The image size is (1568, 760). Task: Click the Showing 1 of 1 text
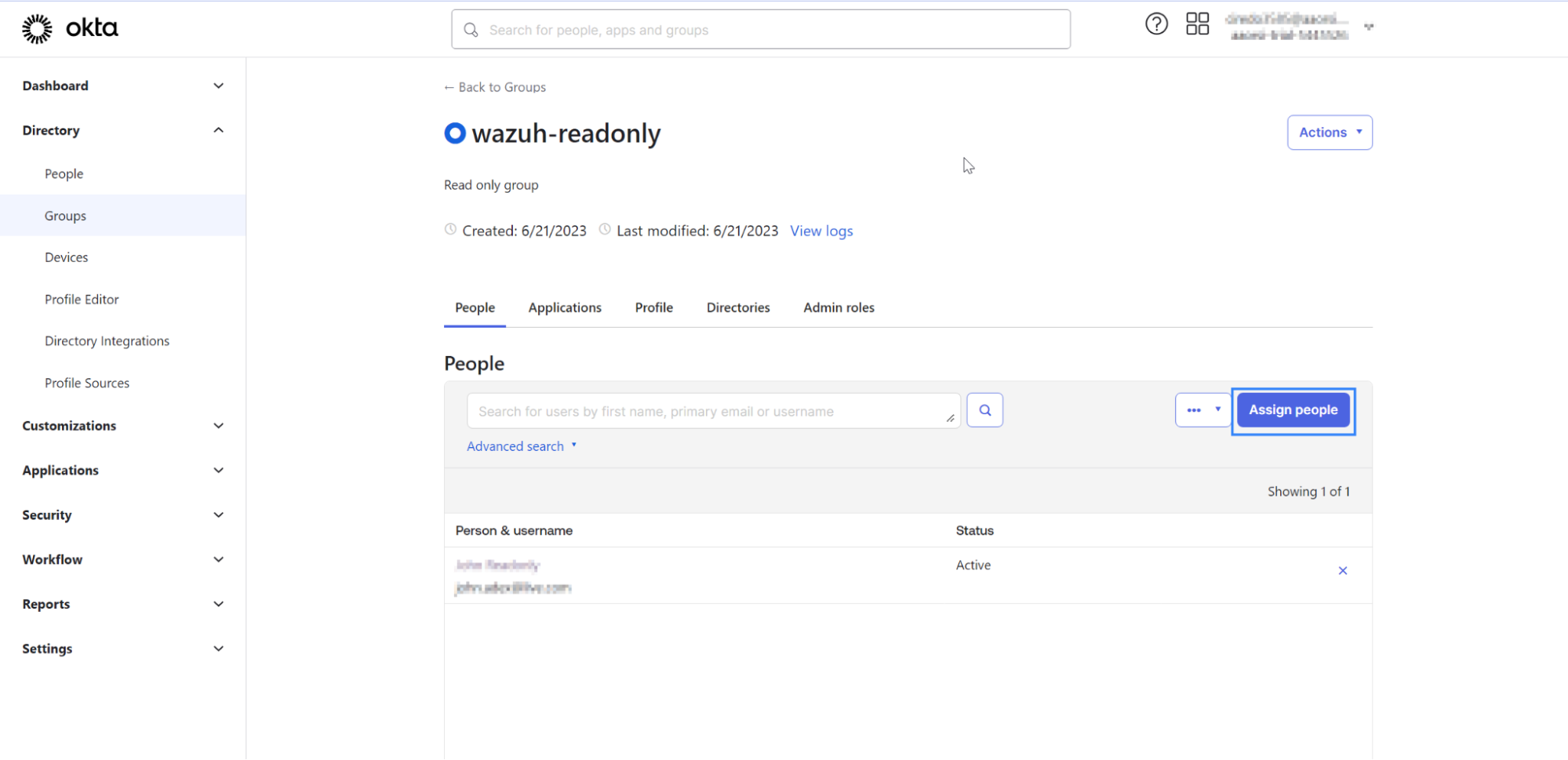click(1308, 492)
